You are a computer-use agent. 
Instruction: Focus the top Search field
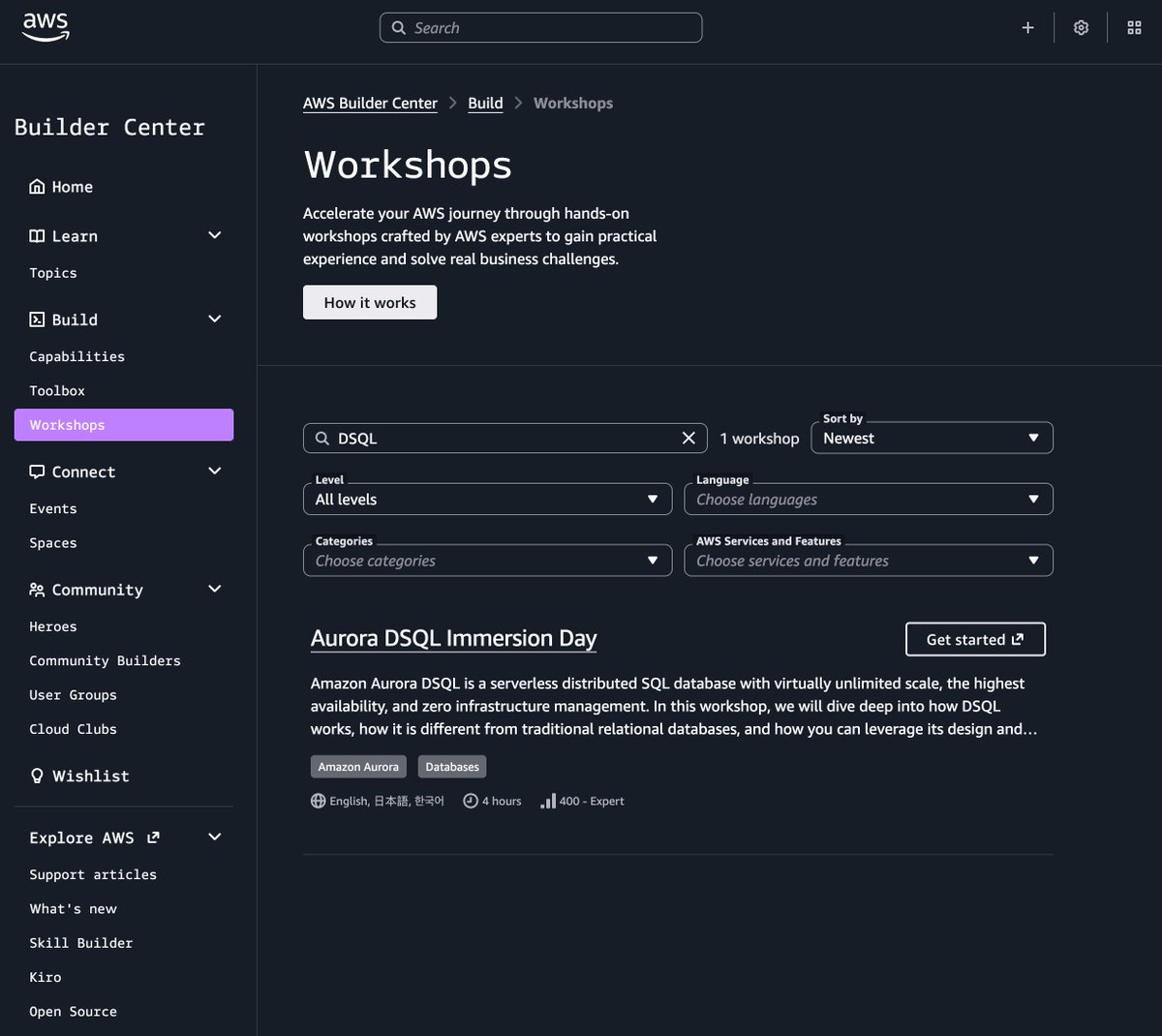[540, 28]
